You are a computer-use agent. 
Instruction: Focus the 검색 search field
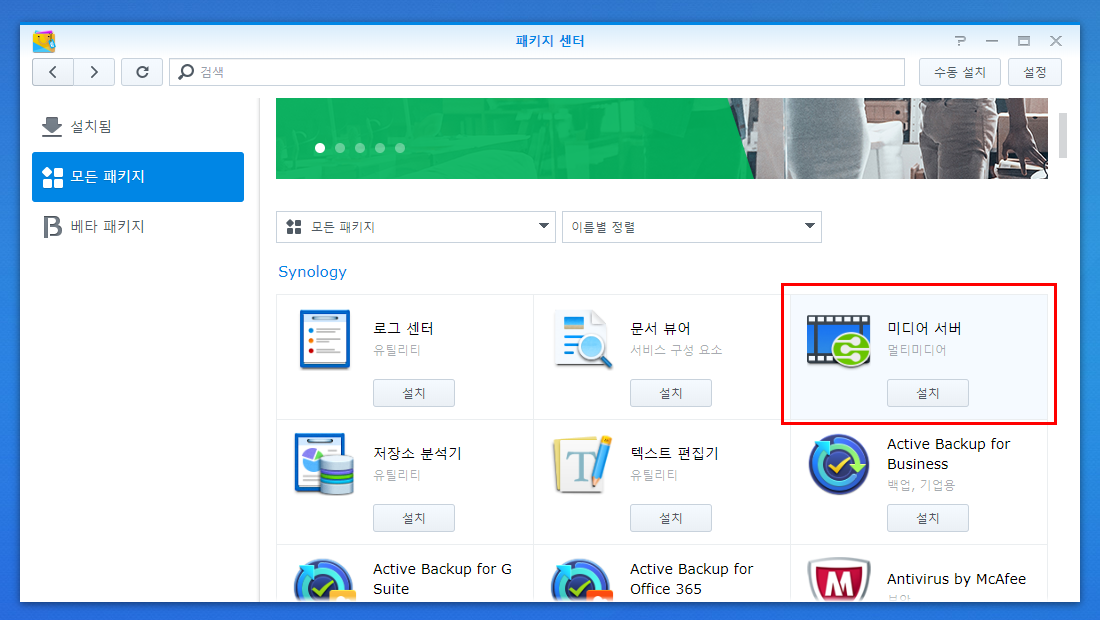click(537, 72)
